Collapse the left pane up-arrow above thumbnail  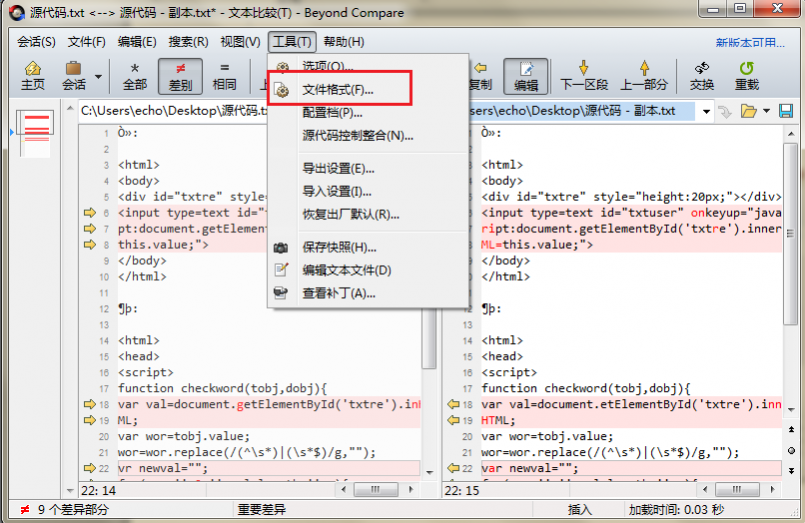70,108
